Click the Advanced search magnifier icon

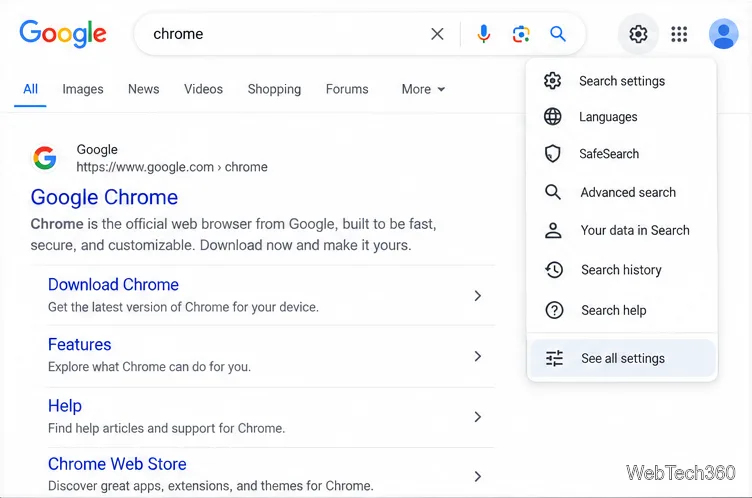click(x=553, y=192)
